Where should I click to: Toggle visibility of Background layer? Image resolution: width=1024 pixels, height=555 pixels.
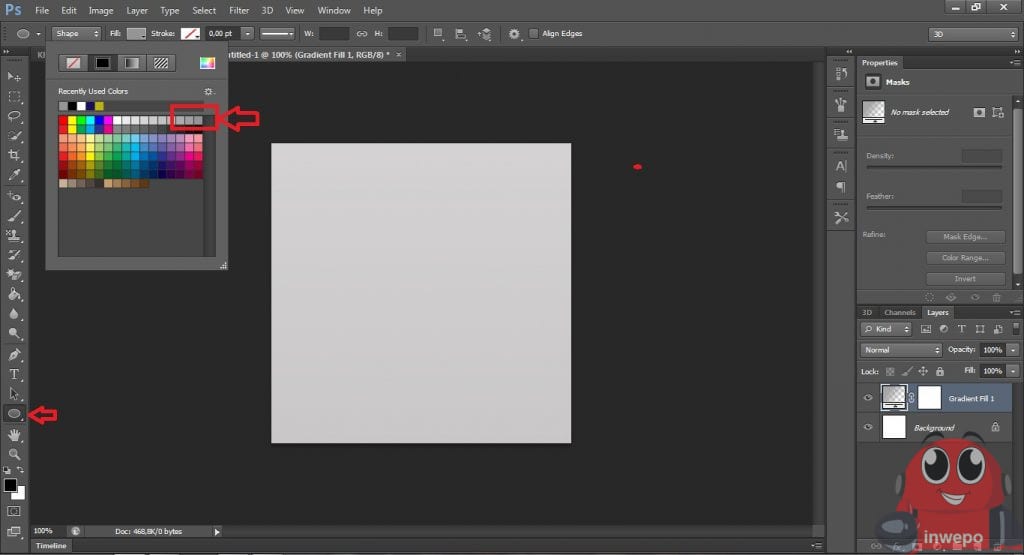[868, 427]
